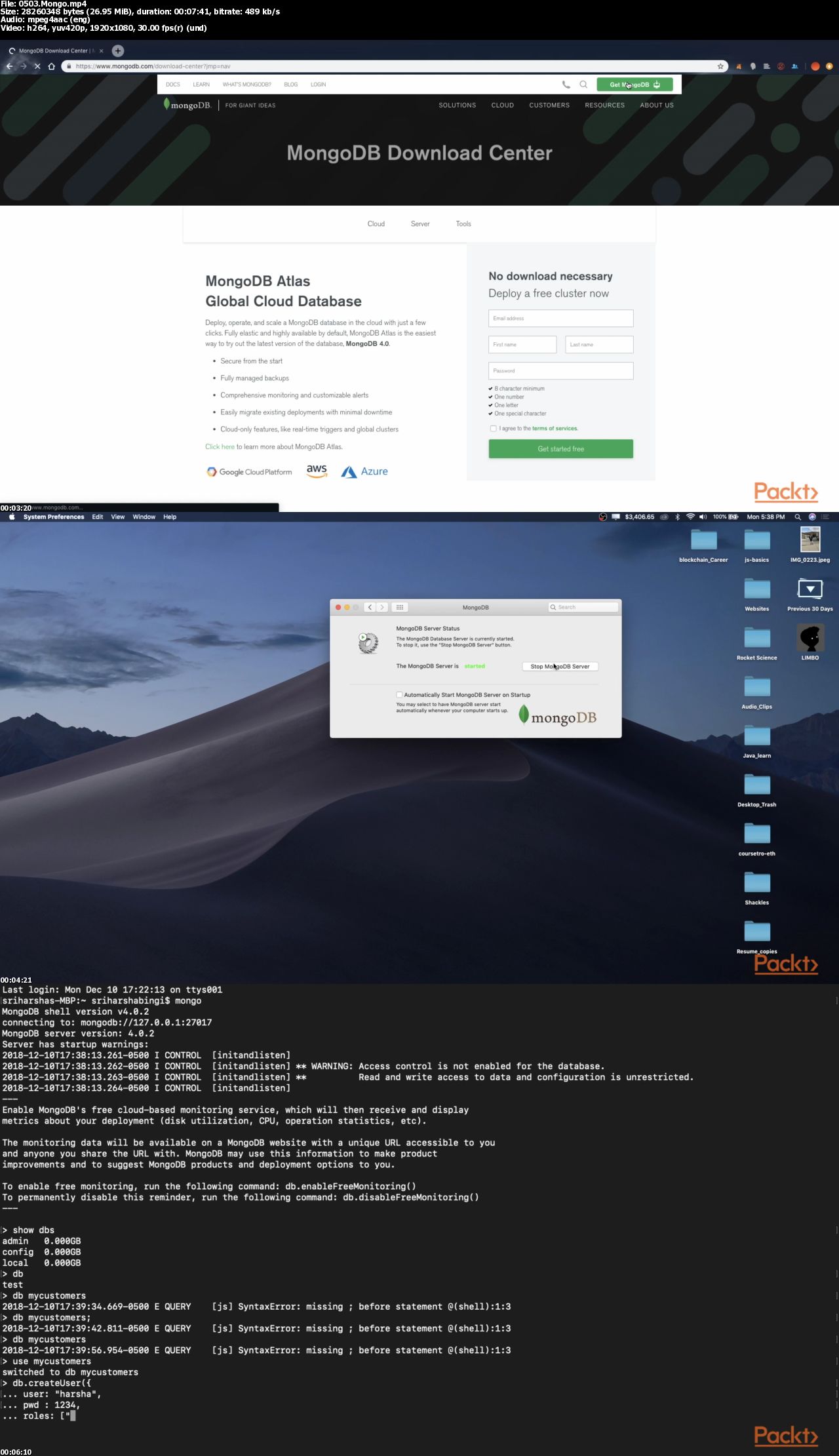The height and width of the screenshot is (1456, 839).
Task: Stop page loading with the X button
Action: pyautogui.click(x=37, y=66)
